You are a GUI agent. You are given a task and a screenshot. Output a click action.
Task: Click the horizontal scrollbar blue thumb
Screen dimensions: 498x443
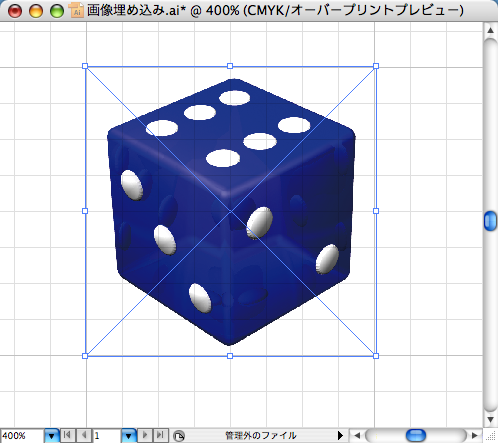[x=416, y=435]
